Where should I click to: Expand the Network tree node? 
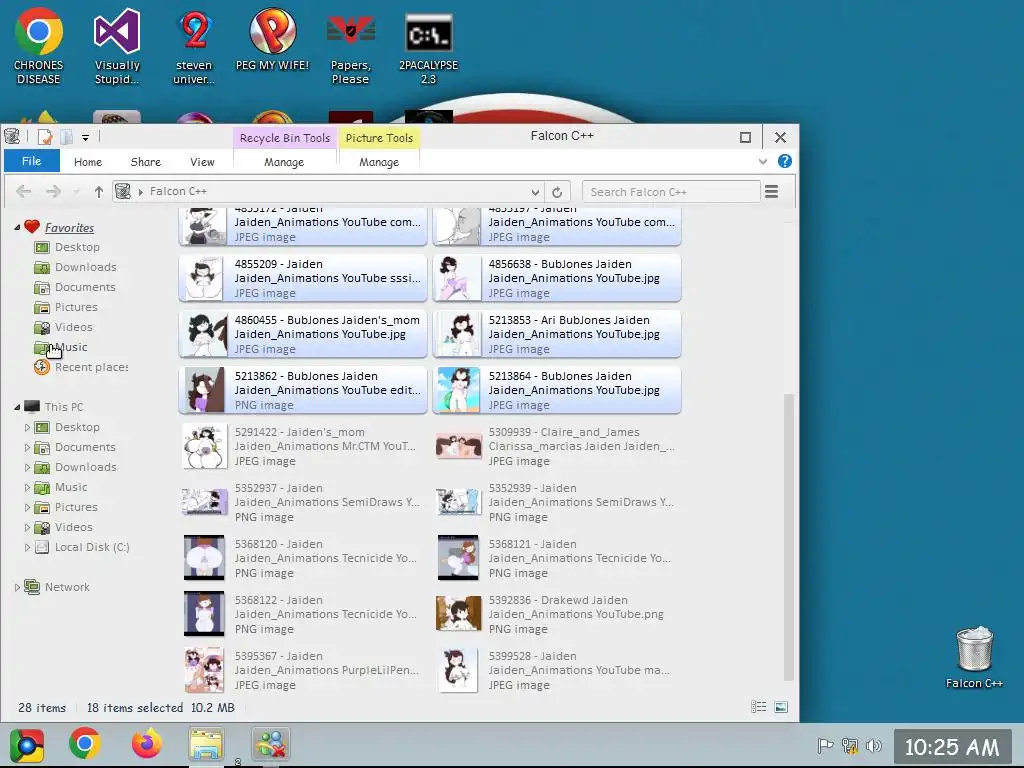click(x=17, y=587)
